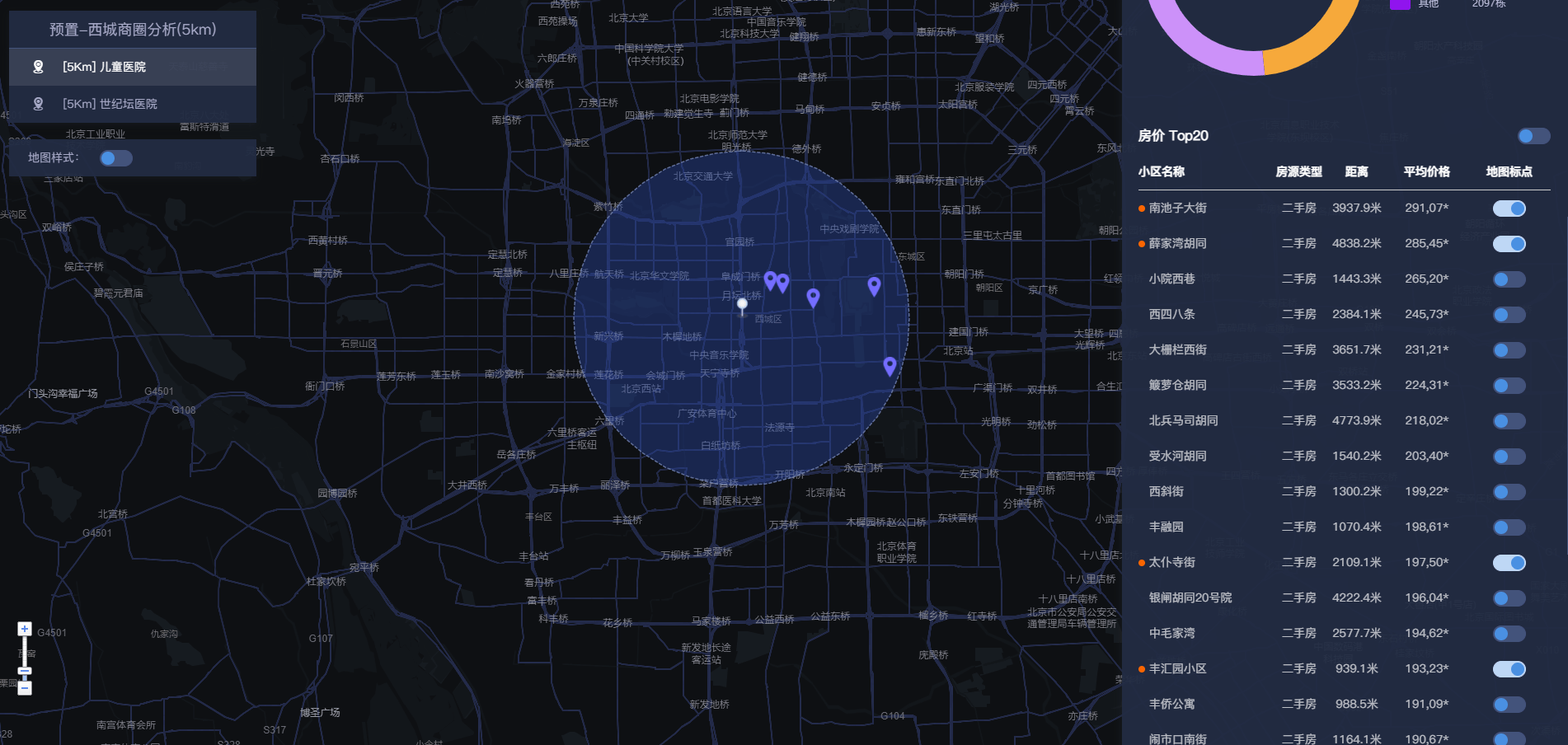The height and width of the screenshot is (745, 1568).
Task: Enable map marker for 西四八条
Action: point(1509,315)
